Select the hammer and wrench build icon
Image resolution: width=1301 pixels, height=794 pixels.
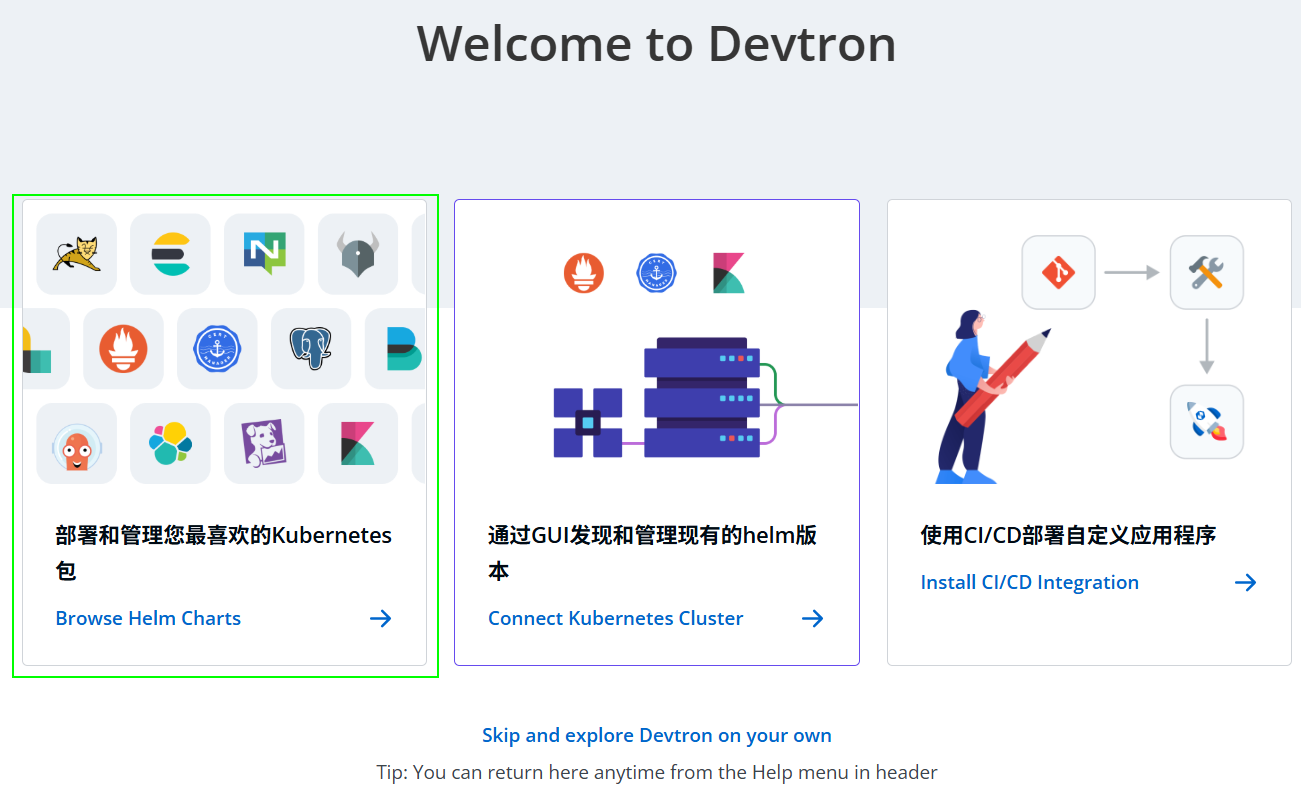[1206, 272]
